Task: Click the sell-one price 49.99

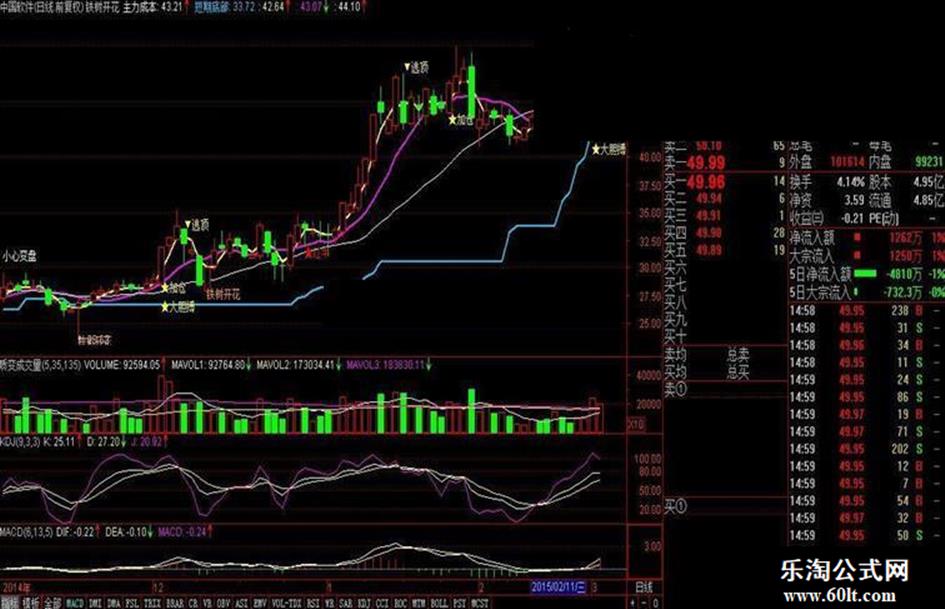Action: tap(706, 162)
